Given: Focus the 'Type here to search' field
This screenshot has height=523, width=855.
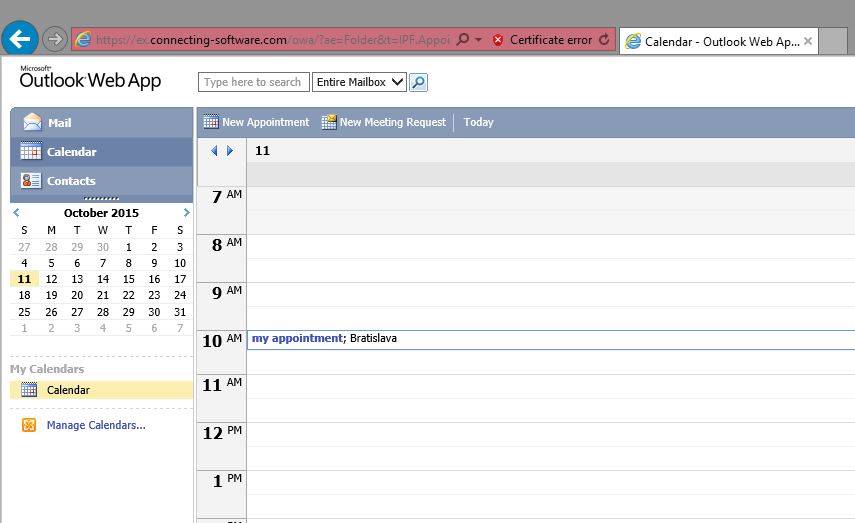Looking at the screenshot, I should pyautogui.click(x=254, y=82).
